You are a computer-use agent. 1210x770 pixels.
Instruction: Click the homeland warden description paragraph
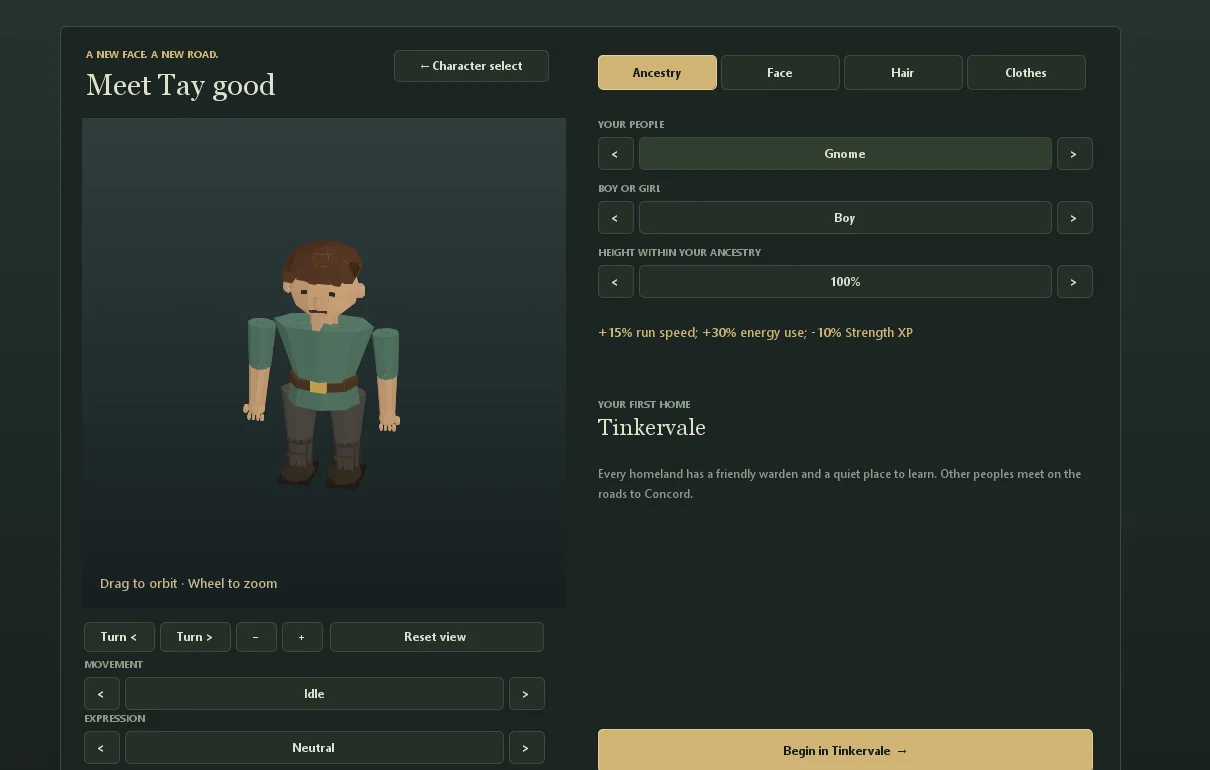[840, 484]
